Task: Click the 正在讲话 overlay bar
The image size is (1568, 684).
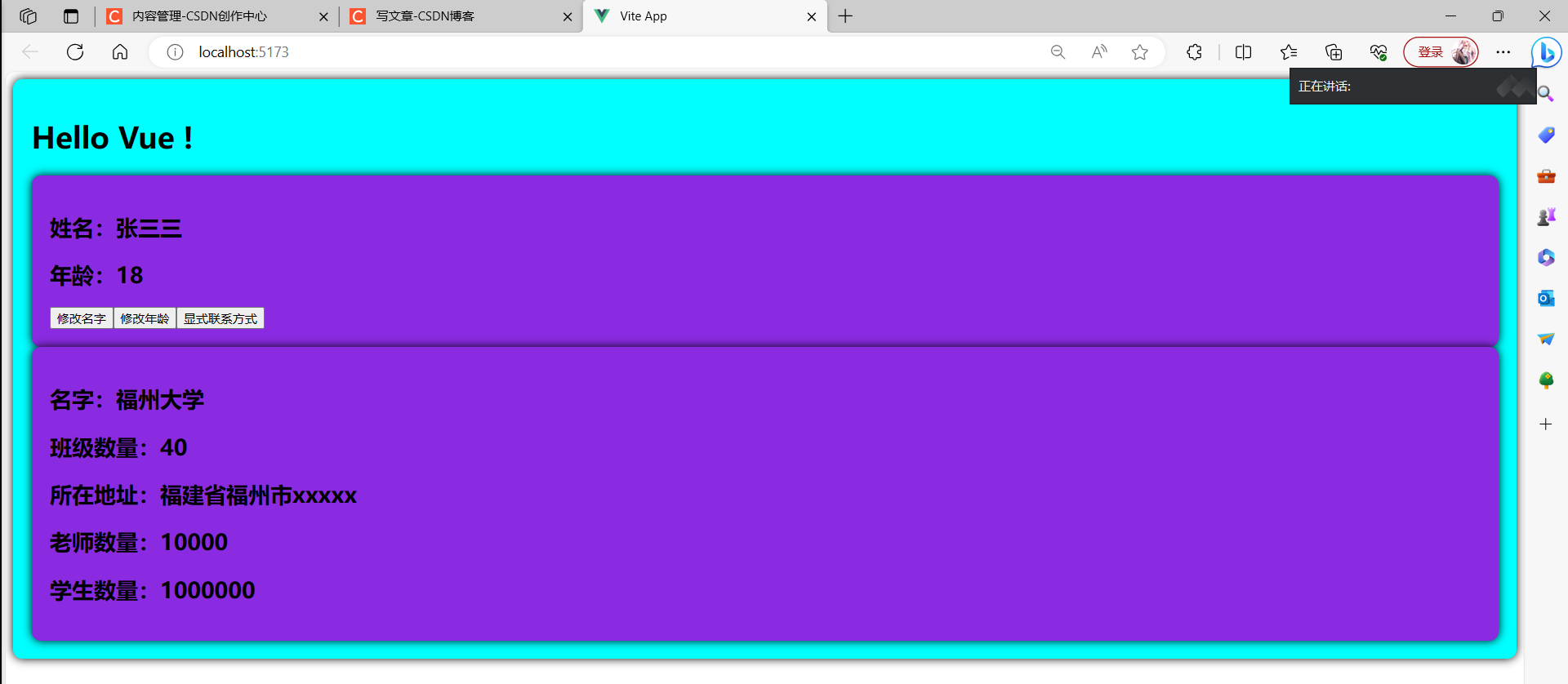Action: [x=1413, y=87]
